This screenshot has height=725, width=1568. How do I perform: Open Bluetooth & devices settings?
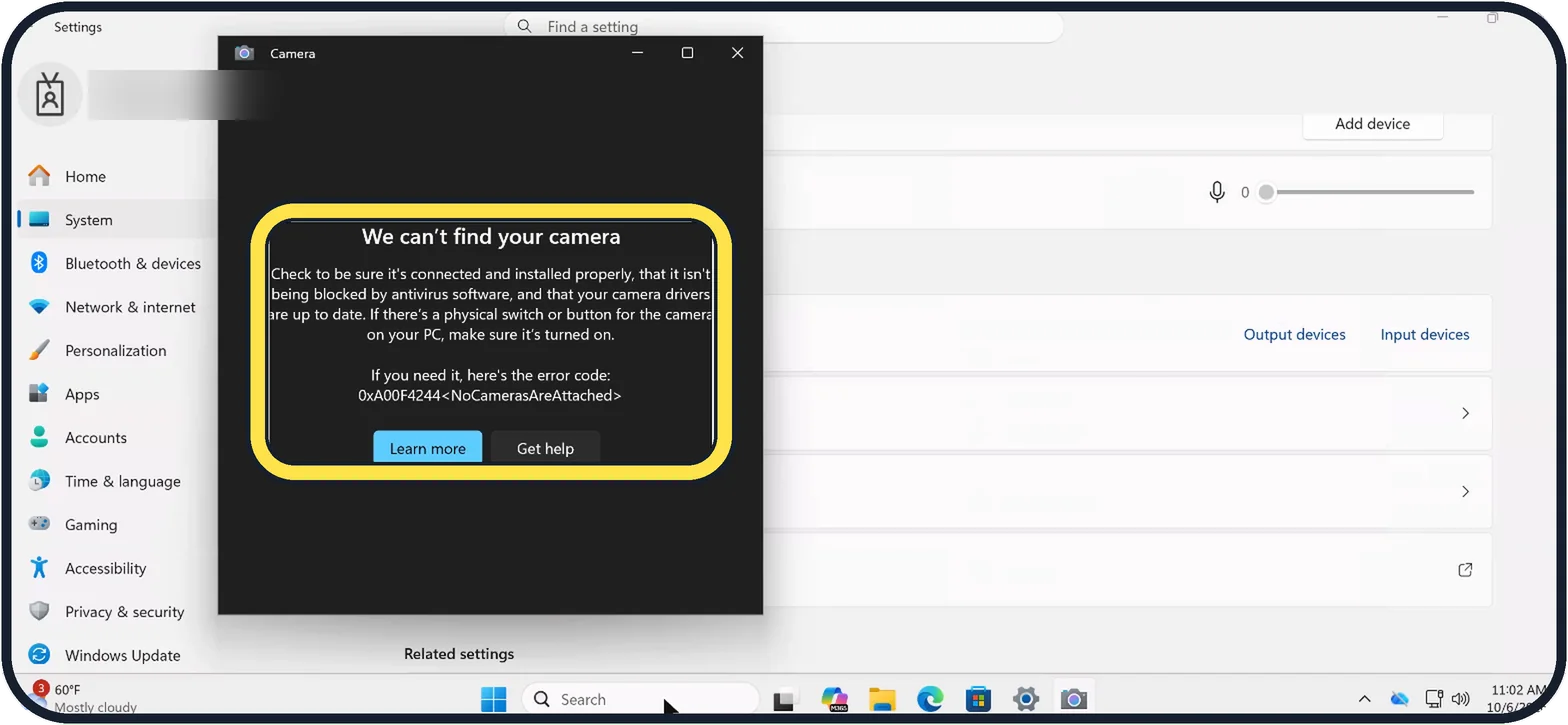(x=132, y=263)
